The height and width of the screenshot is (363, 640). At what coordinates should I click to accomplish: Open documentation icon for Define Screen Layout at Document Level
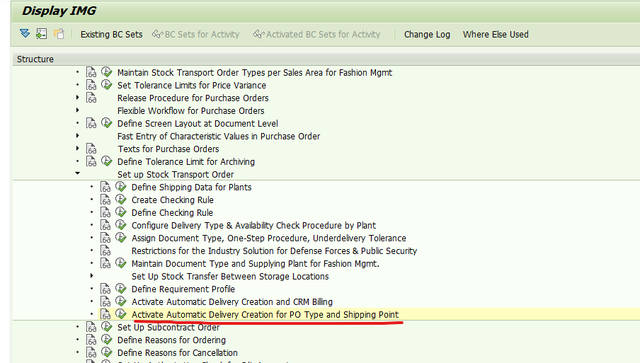coord(91,123)
